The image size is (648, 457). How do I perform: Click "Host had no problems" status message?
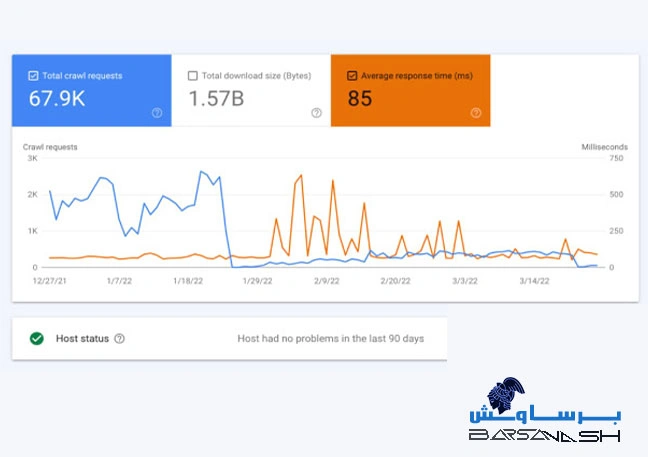330,339
